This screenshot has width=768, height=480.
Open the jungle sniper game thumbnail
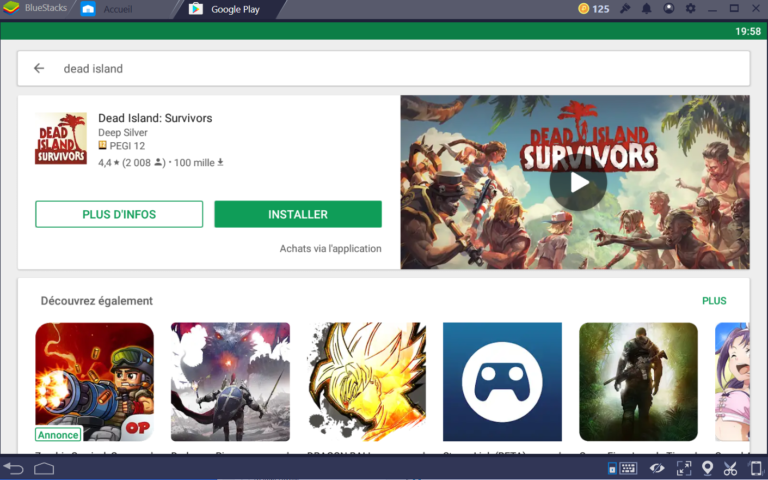[638, 382]
